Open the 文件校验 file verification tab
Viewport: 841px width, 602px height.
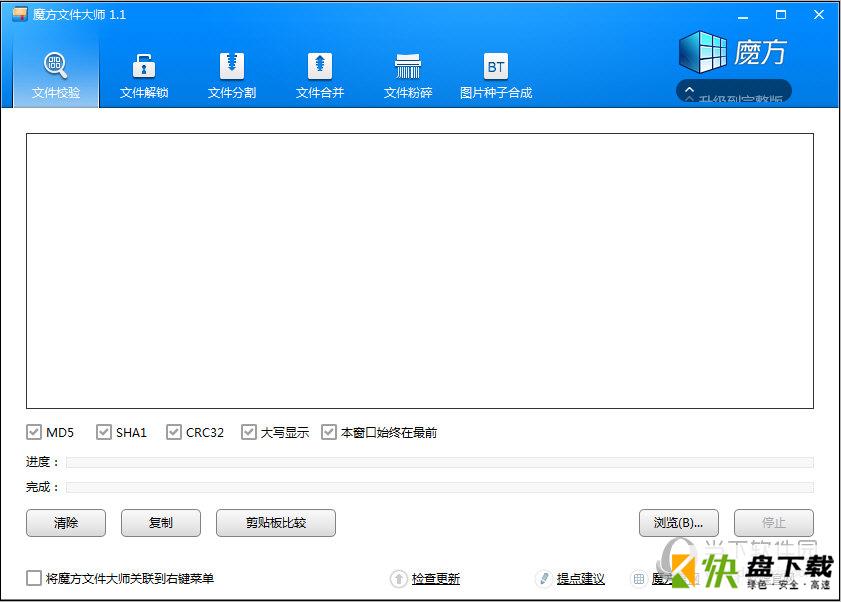56,75
